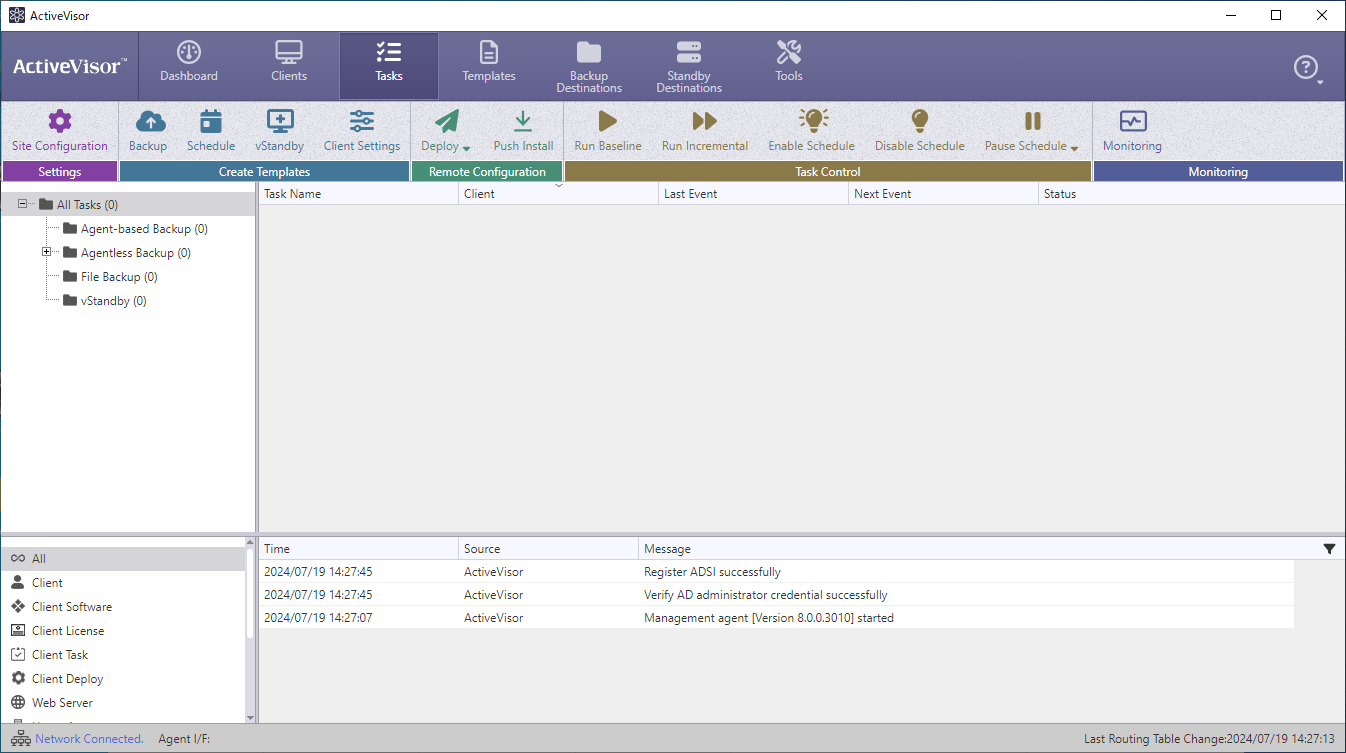Select the Client License log filter

tap(123, 631)
